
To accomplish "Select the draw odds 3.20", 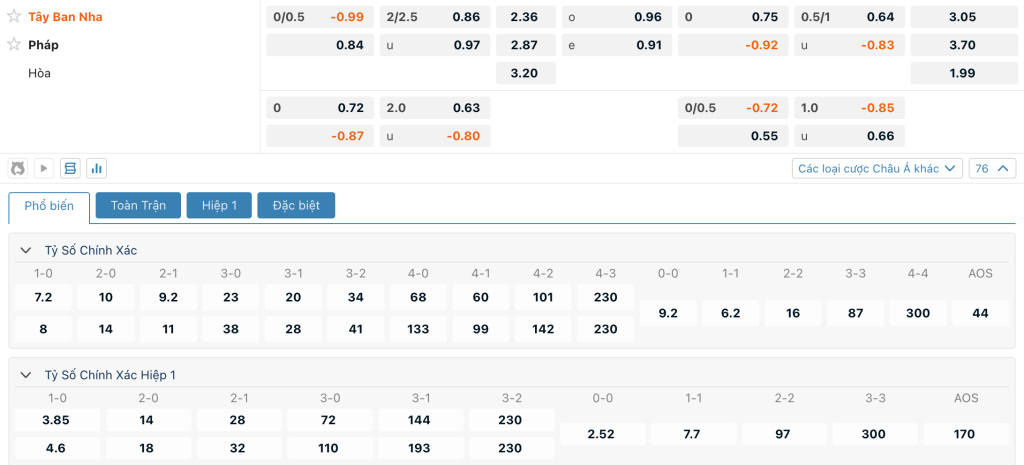I will pos(526,72).
